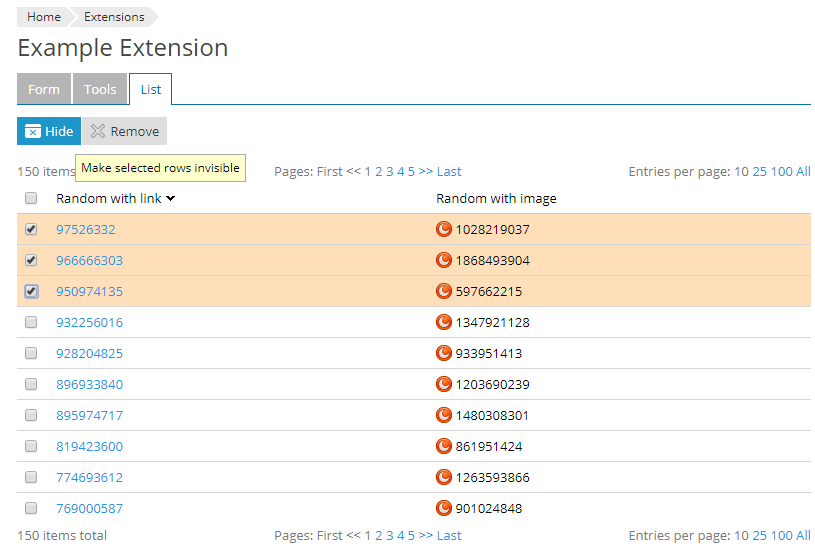Jump to Last page at bottom pager
The width and height of the screenshot is (815, 558).
(449, 535)
